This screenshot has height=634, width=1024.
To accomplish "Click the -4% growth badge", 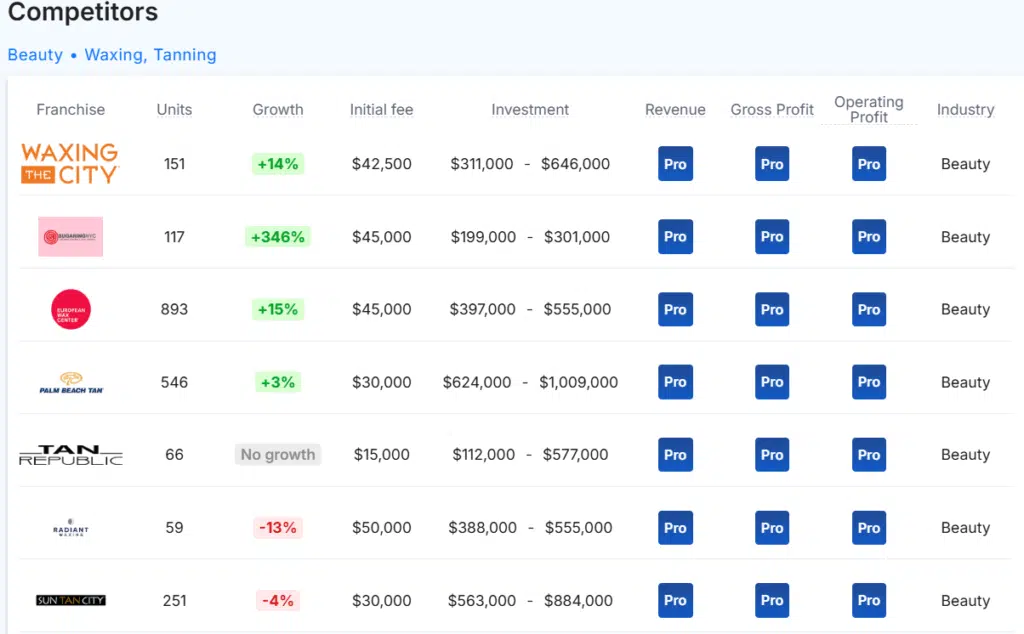I will pos(278,600).
